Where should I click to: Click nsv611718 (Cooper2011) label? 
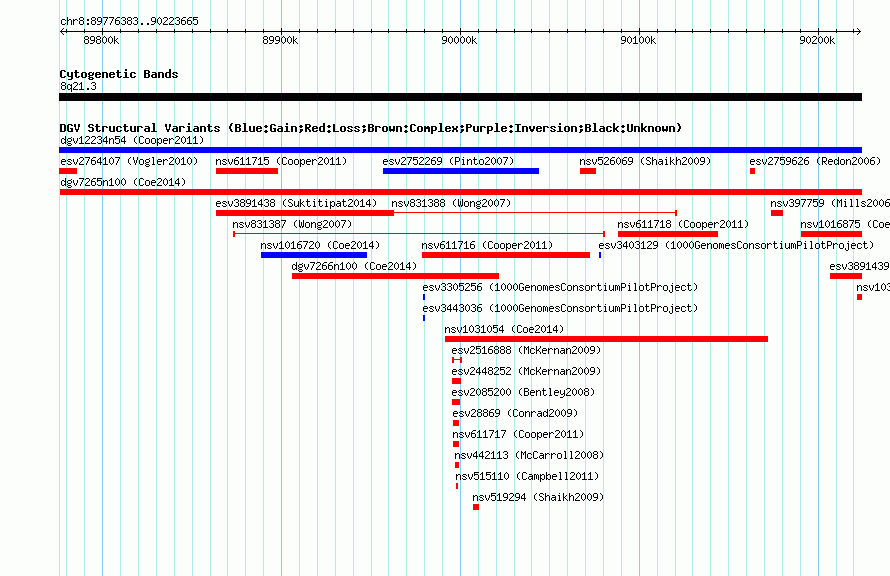(683, 224)
